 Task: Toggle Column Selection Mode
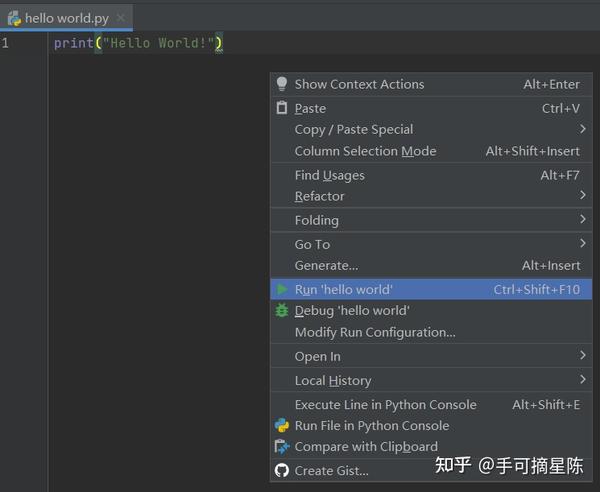(x=365, y=151)
